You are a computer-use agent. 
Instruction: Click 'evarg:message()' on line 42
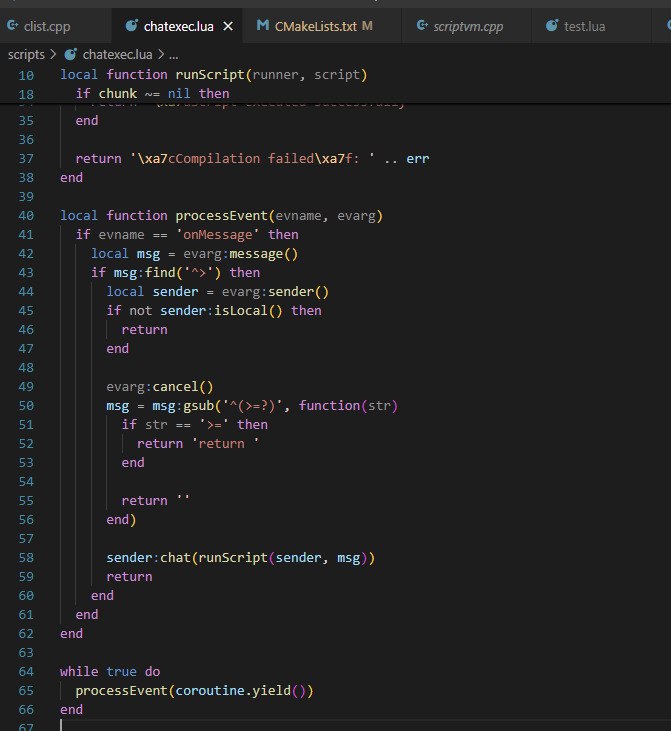(x=240, y=254)
